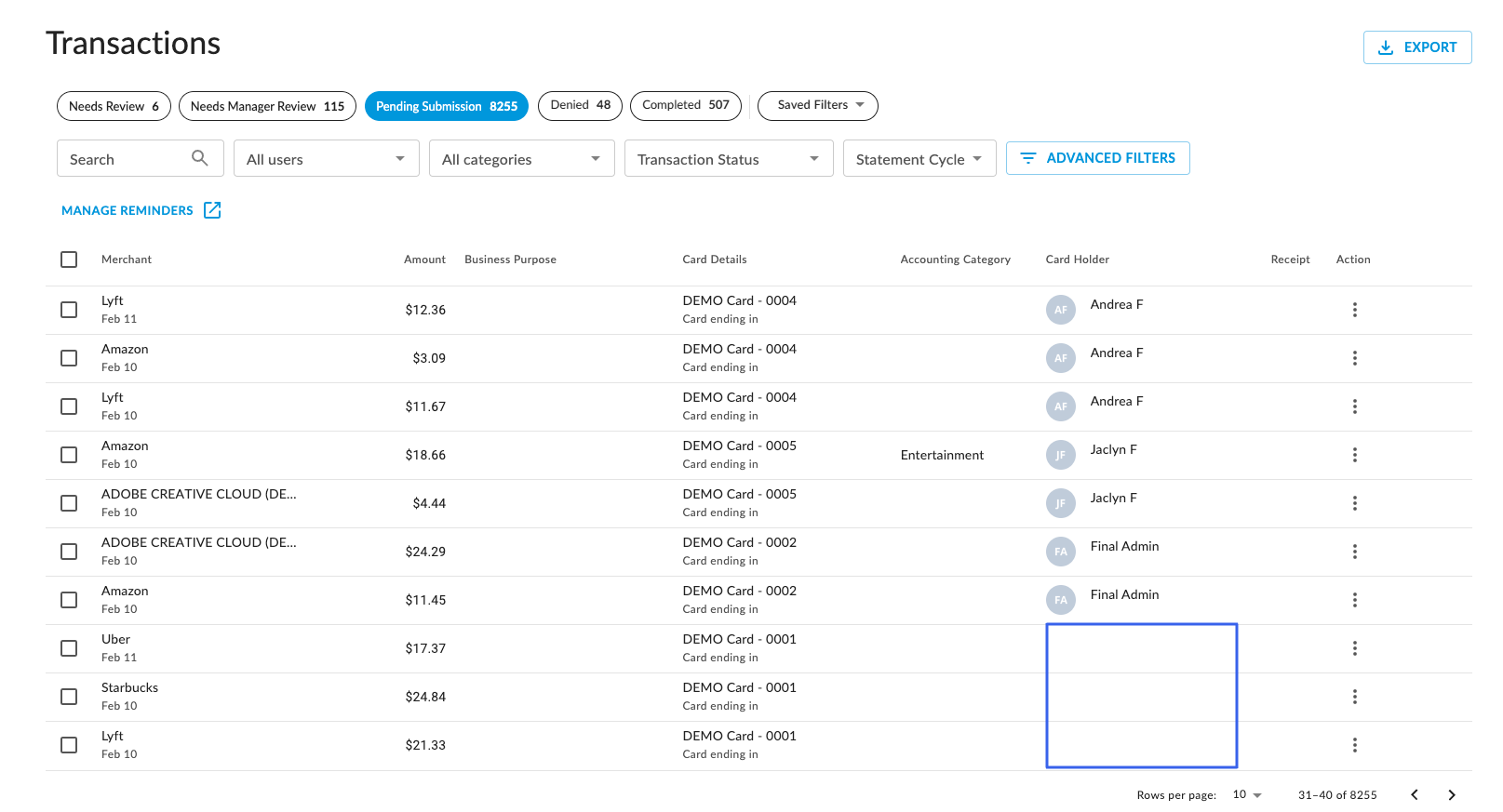Open Manage Reminders external link icon
1503x812 pixels.
[212, 210]
